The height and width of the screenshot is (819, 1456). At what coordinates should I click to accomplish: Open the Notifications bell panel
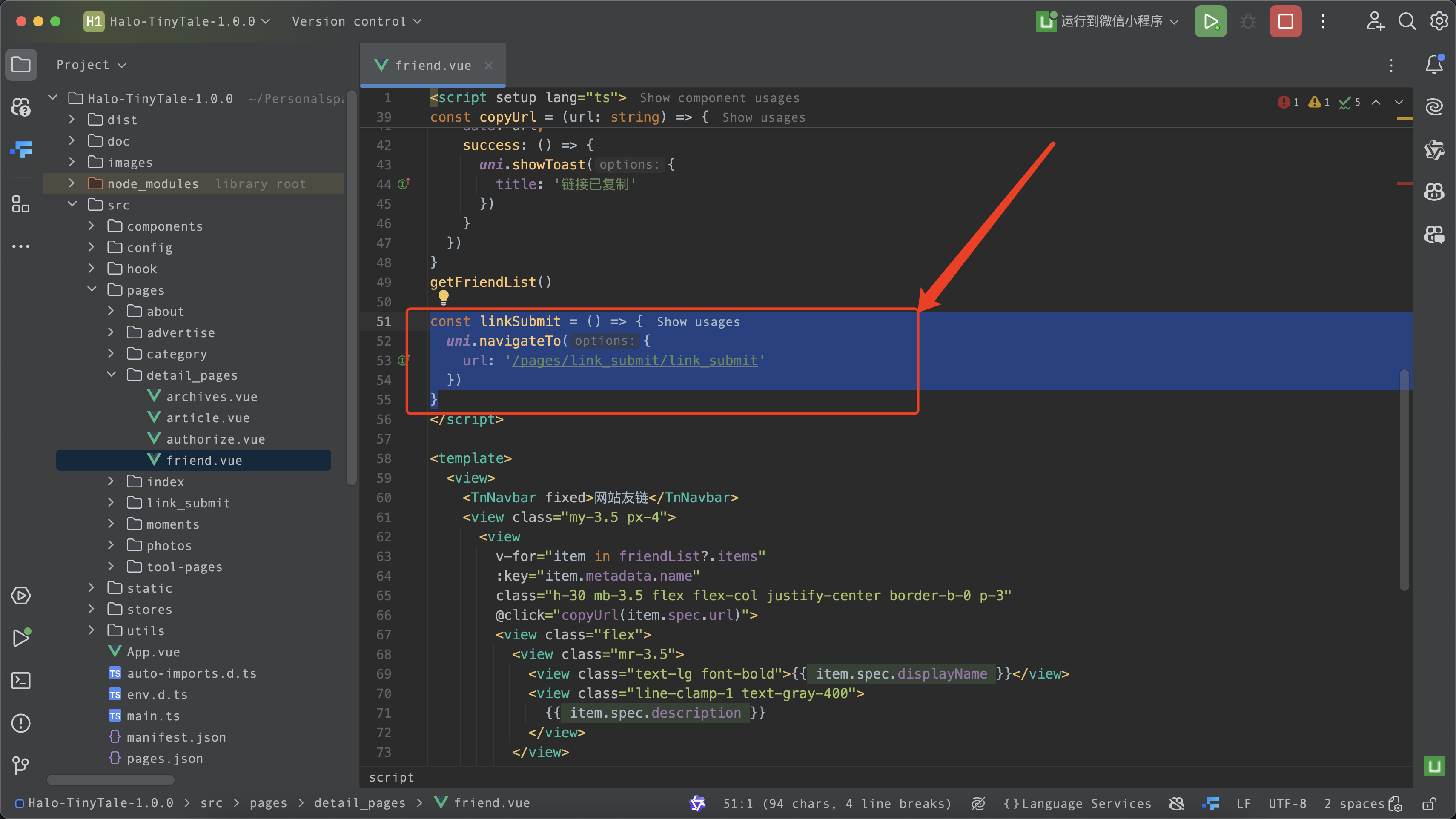(x=1434, y=64)
